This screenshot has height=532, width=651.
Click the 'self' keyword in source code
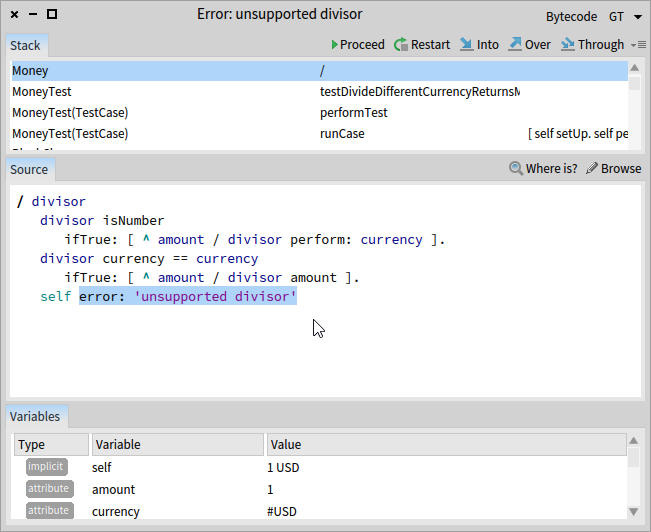(56, 297)
